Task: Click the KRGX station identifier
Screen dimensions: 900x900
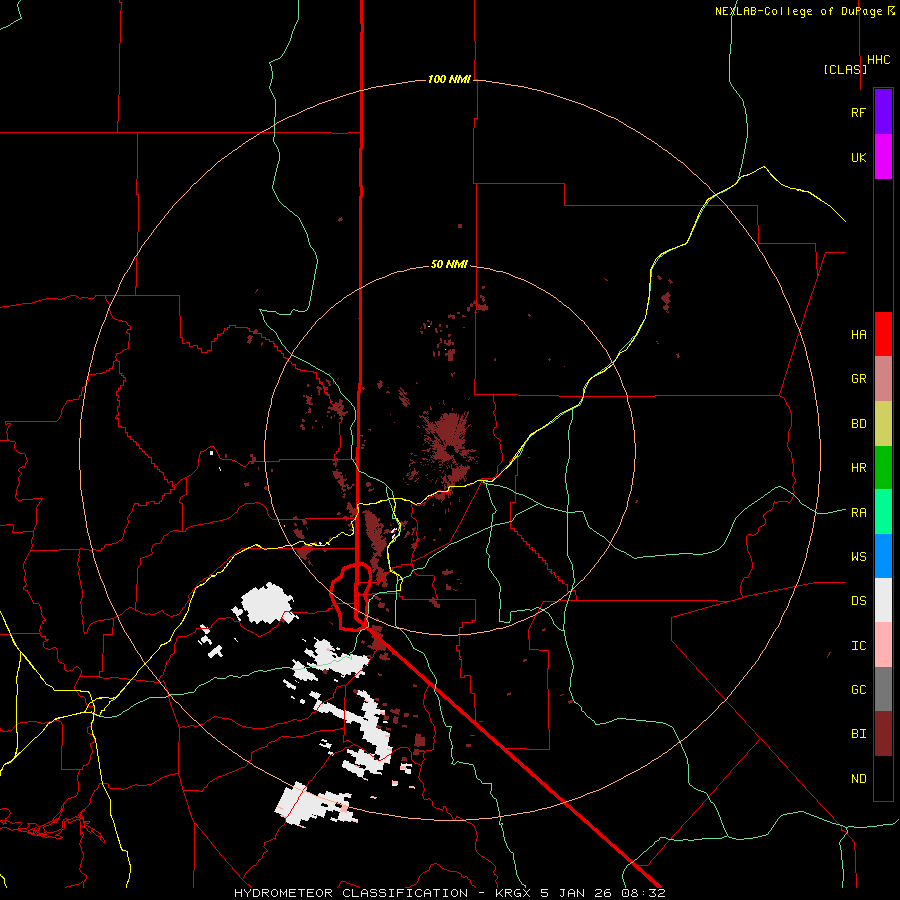Action: coord(514,893)
